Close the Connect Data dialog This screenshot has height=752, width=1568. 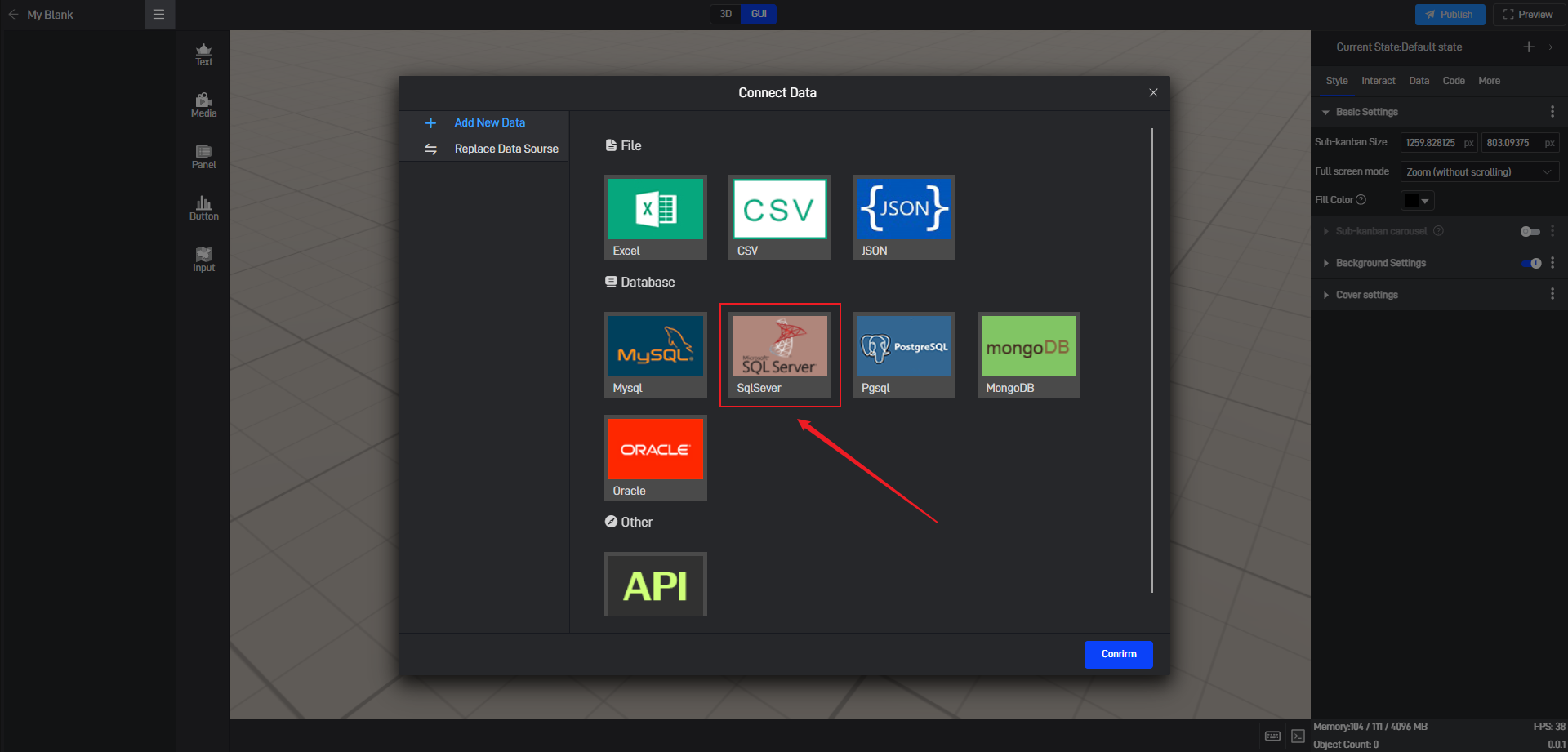coord(1153,93)
